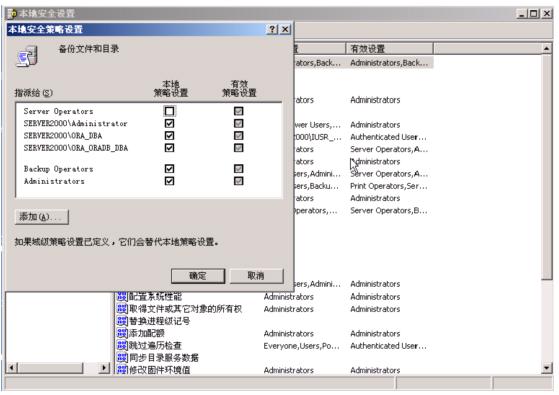
Task: Click effective policy checkbox for SERVER2000\Administrator
Action: [x=239, y=123]
